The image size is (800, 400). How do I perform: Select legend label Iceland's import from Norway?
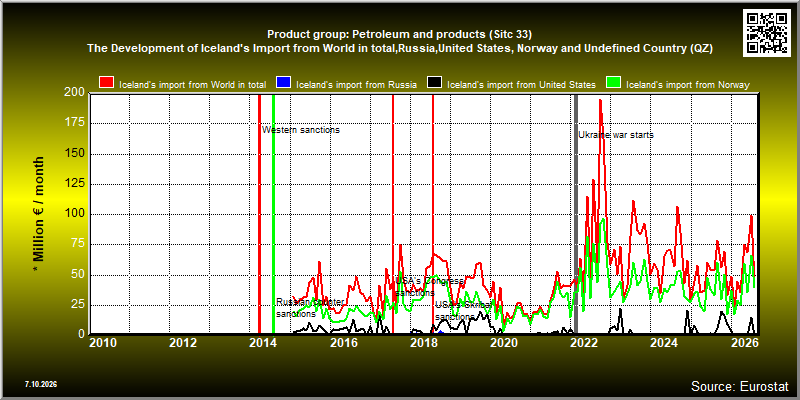687,85
